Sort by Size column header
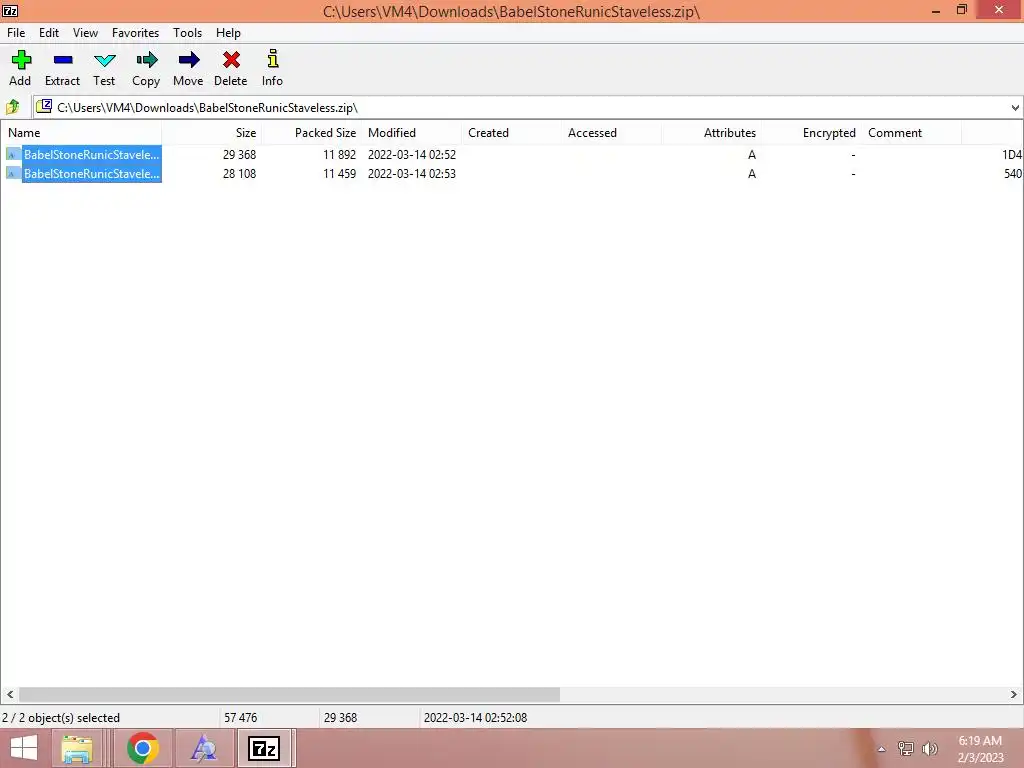The width and height of the screenshot is (1024, 768). (212, 133)
